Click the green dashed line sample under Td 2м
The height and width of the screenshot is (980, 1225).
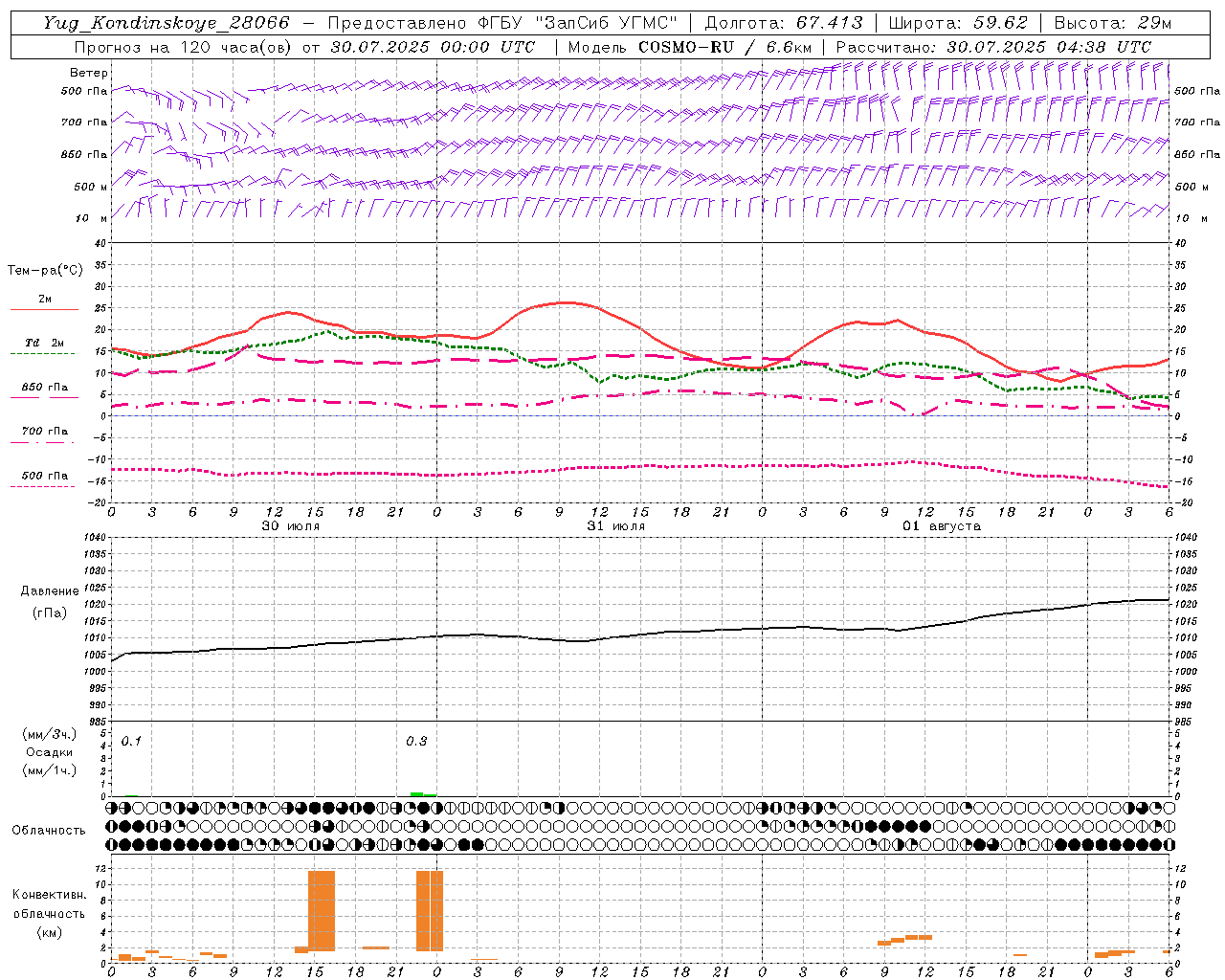[42, 354]
